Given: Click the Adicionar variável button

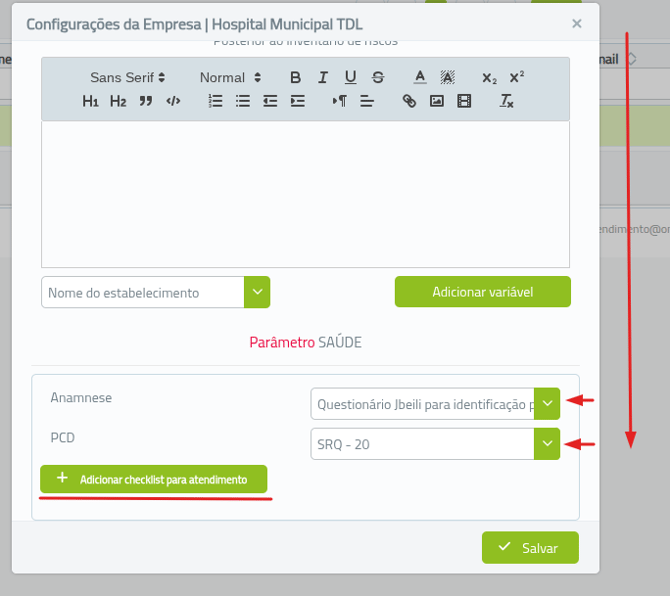Looking at the screenshot, I should (482, 292).
